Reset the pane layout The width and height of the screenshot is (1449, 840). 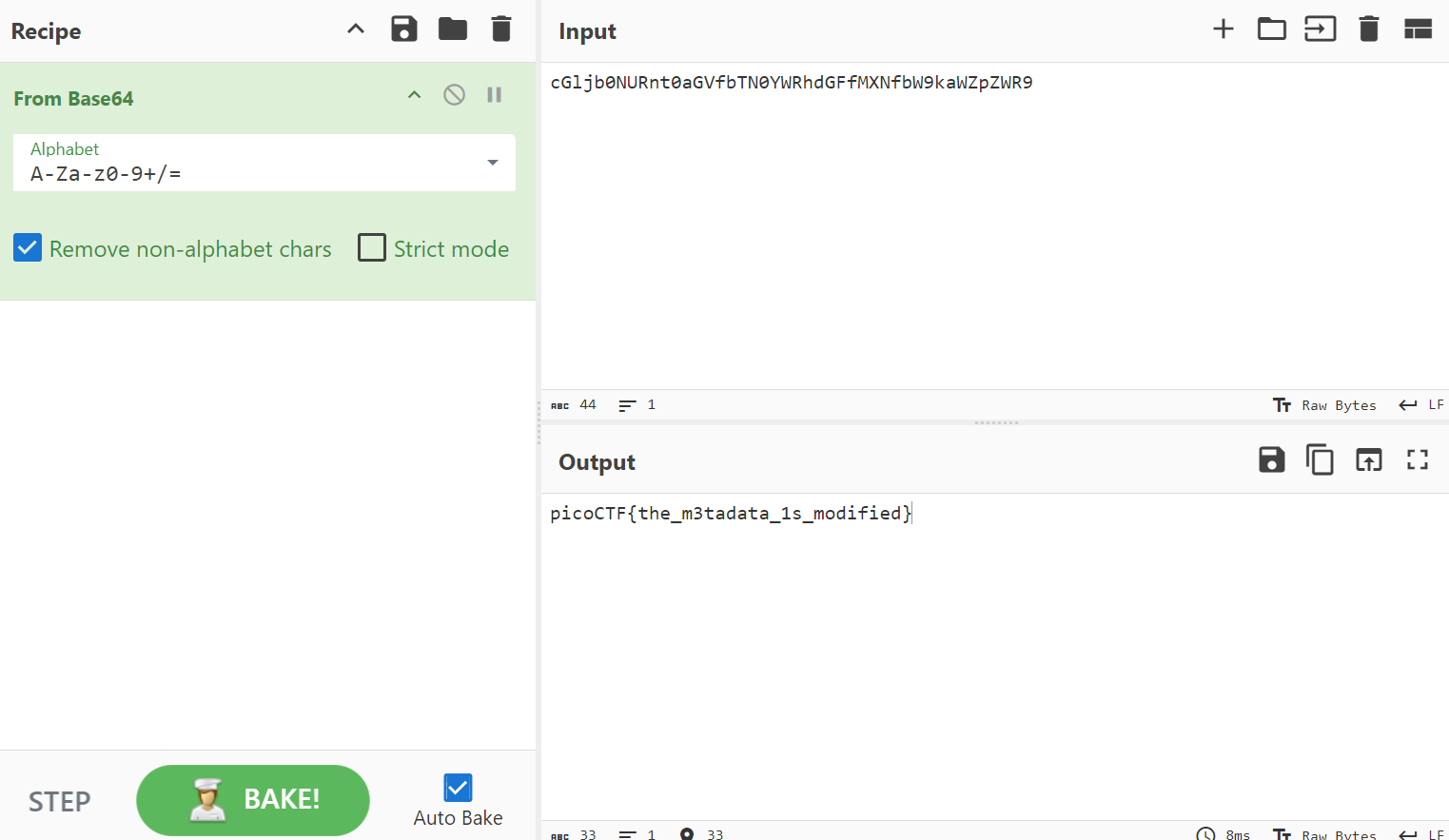tap(1418, 29)
